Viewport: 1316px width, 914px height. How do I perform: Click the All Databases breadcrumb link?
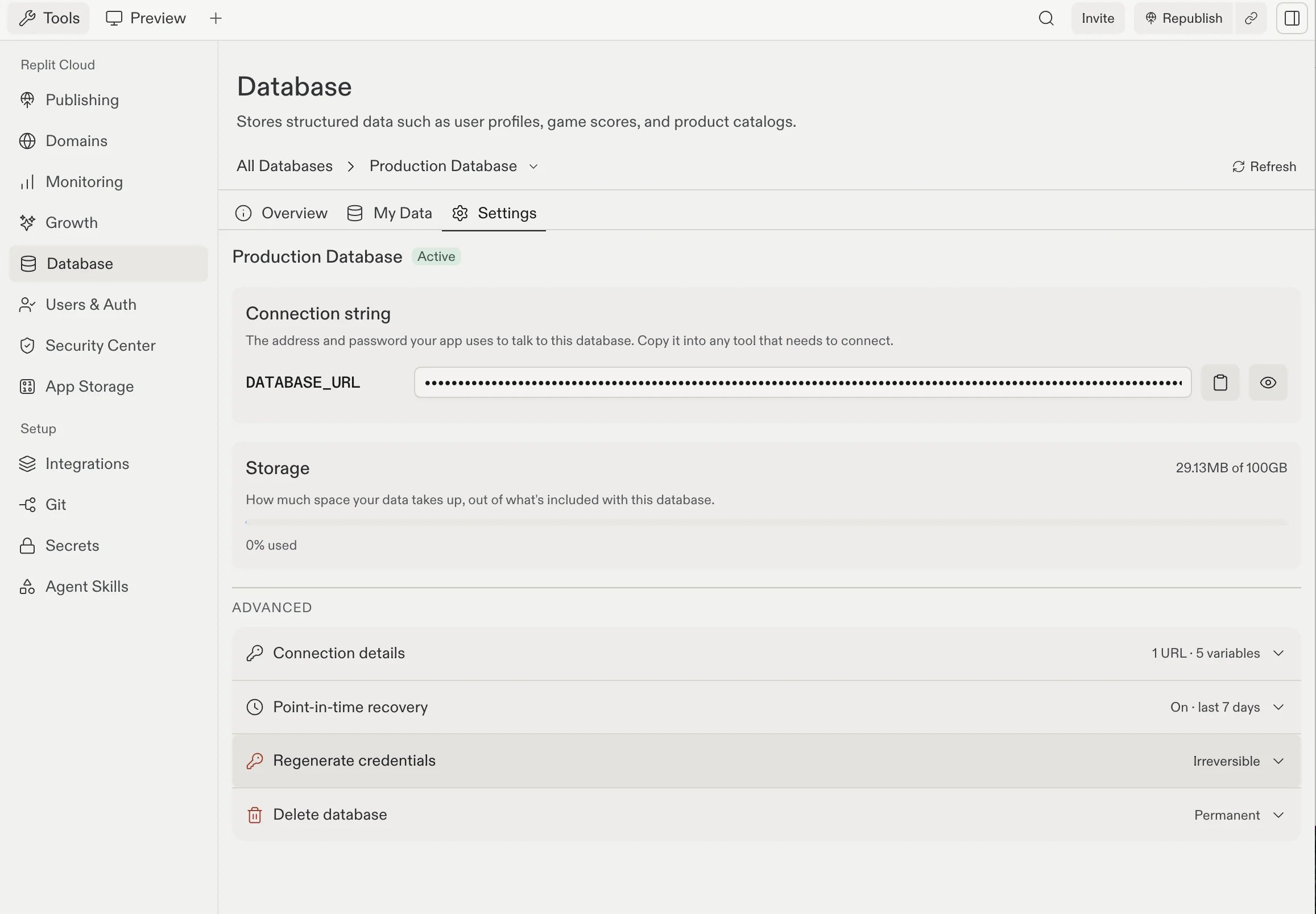pyautogui.click(x=284, y=166)
